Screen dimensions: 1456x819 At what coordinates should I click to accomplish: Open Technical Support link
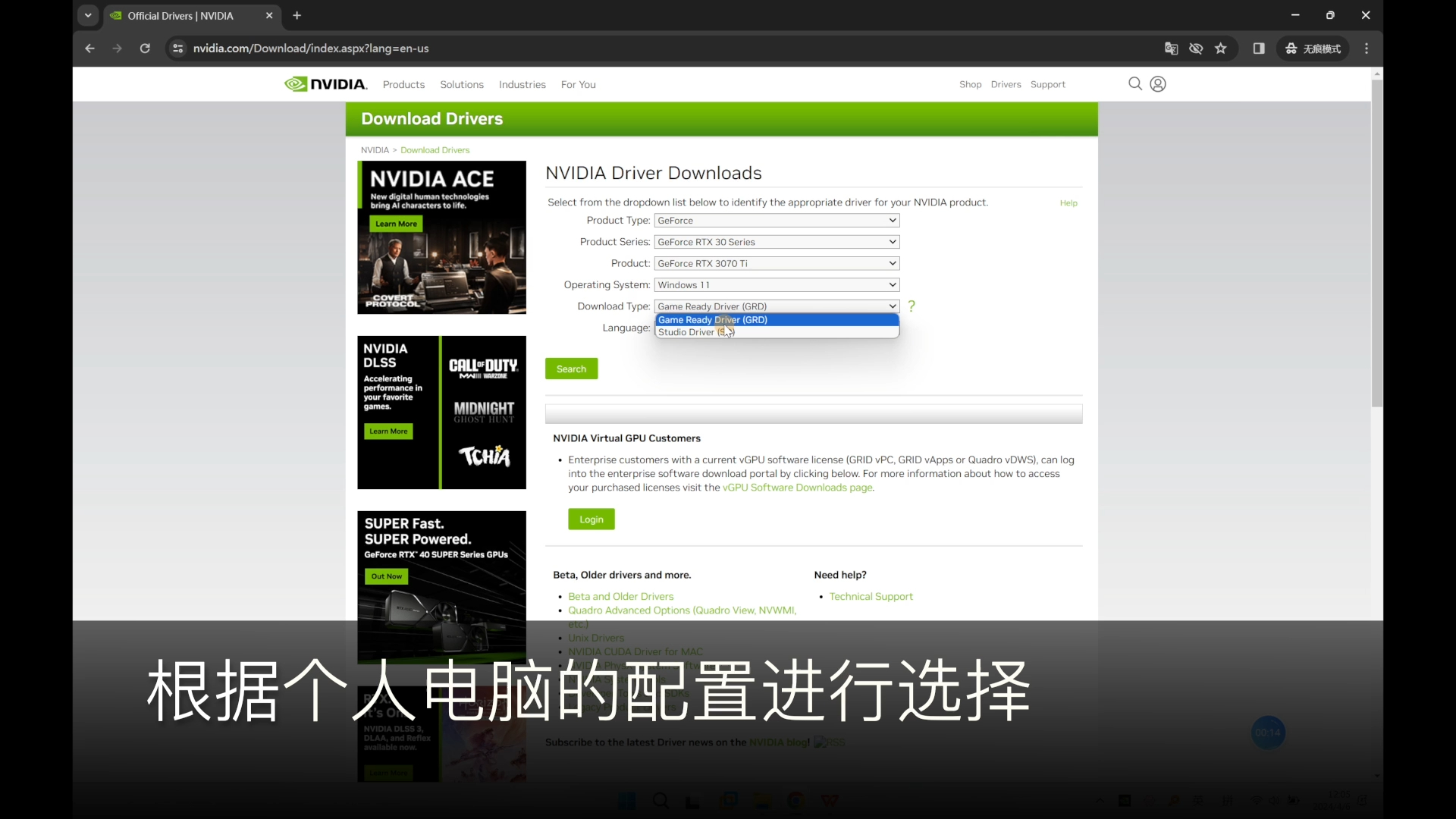(871, 597)
